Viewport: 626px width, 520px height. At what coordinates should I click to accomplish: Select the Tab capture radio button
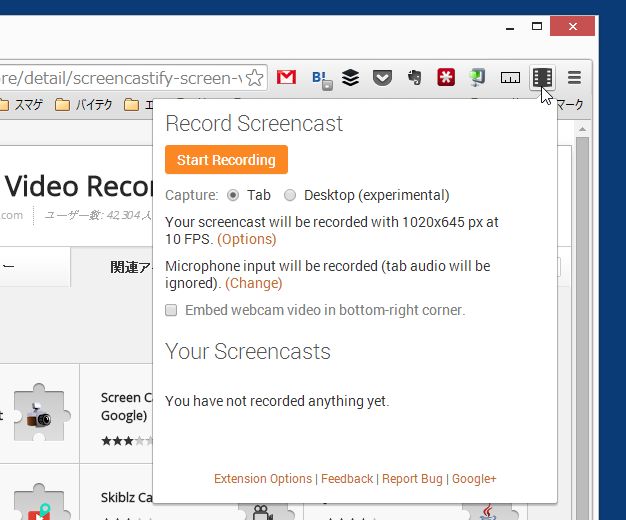[x=233, y=195]
